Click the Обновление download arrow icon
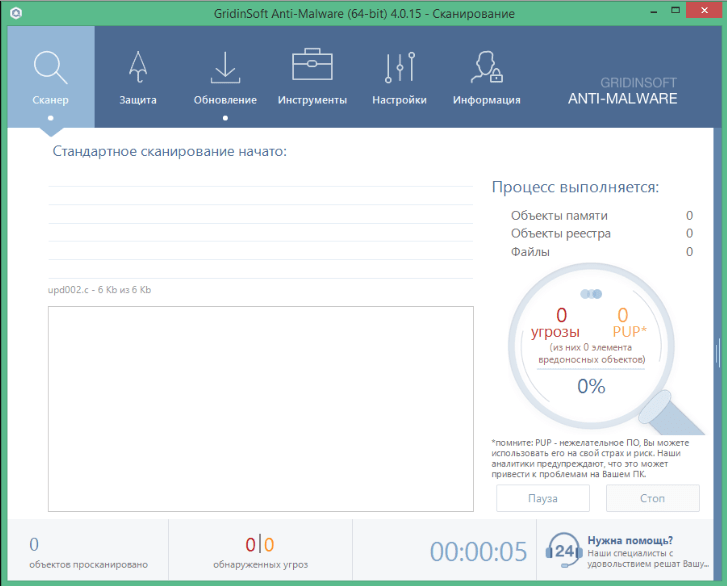Screen dimensions: 727x586 (x=225, y=66)
